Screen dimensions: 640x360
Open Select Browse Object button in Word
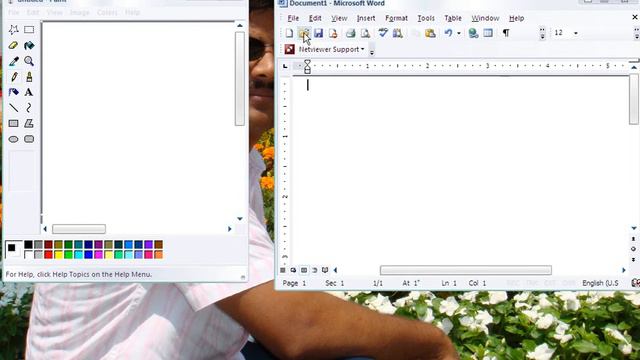point(633,249)
